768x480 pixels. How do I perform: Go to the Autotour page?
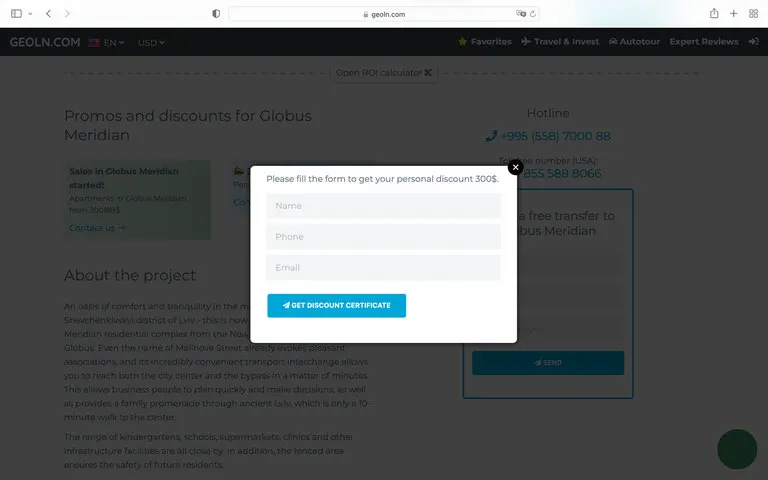point(634,42)
